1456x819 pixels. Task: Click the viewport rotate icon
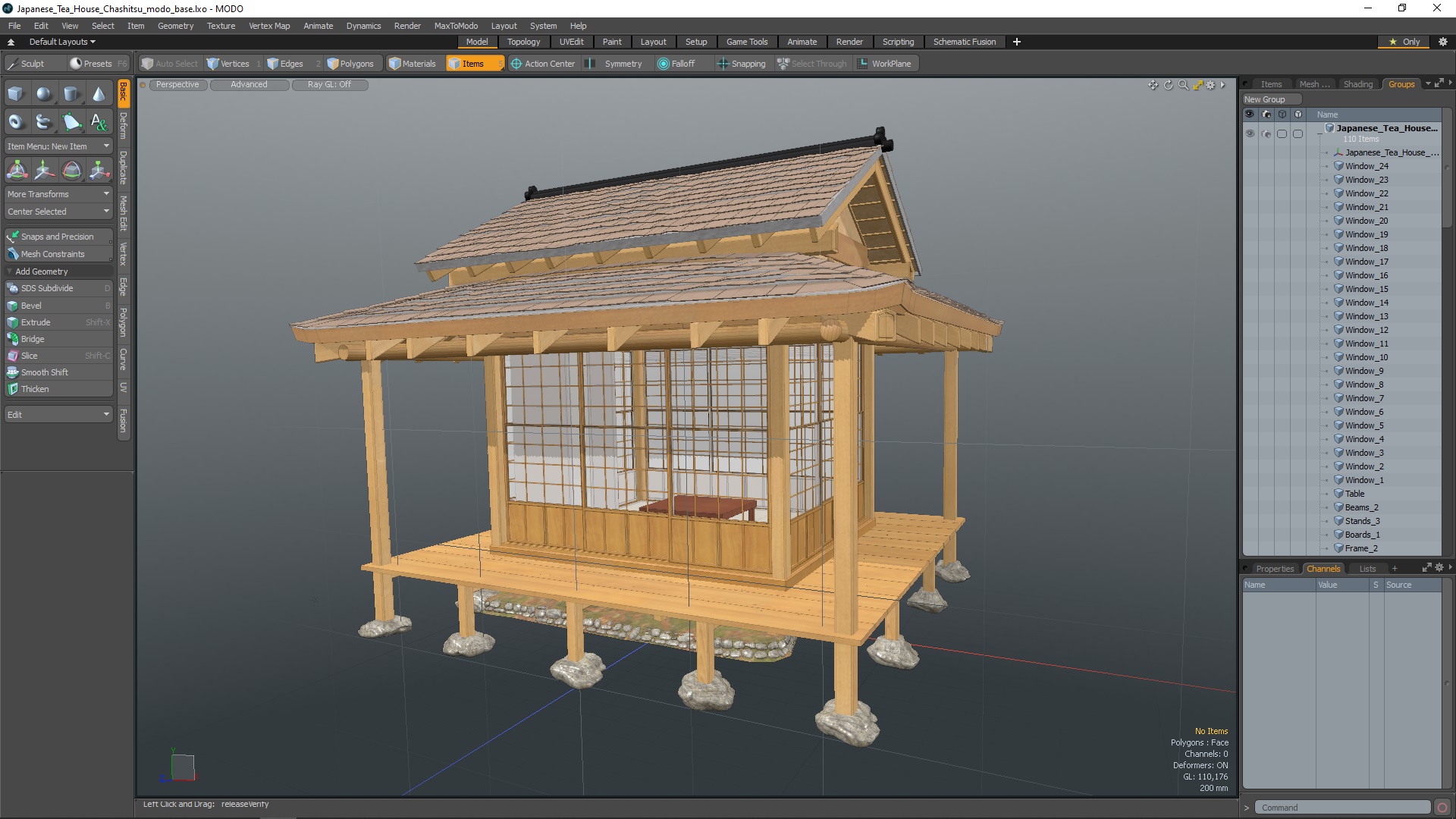1168,85
